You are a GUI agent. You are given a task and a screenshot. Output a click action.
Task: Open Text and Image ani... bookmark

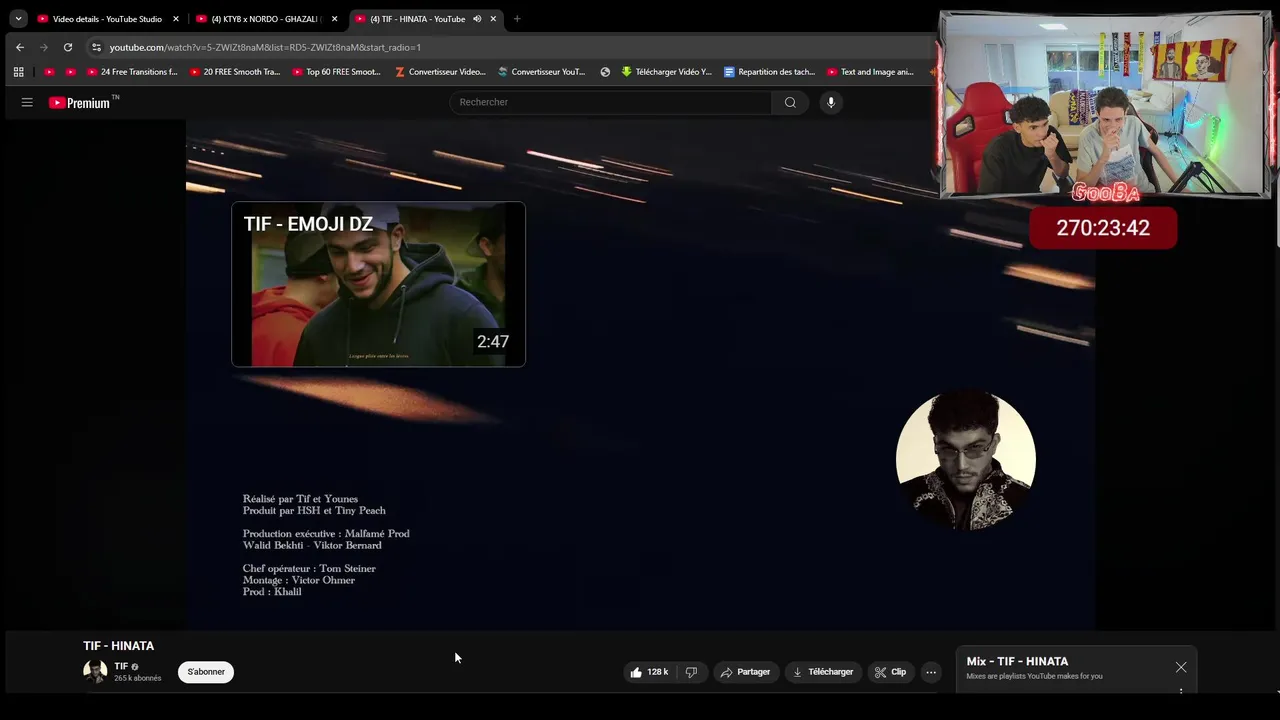pos(871,72)
